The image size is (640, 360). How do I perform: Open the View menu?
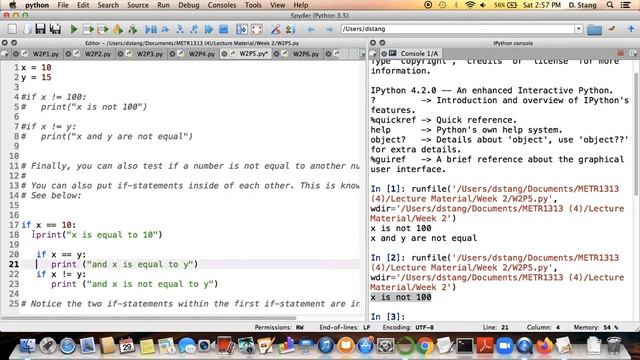tap(278, 5)
